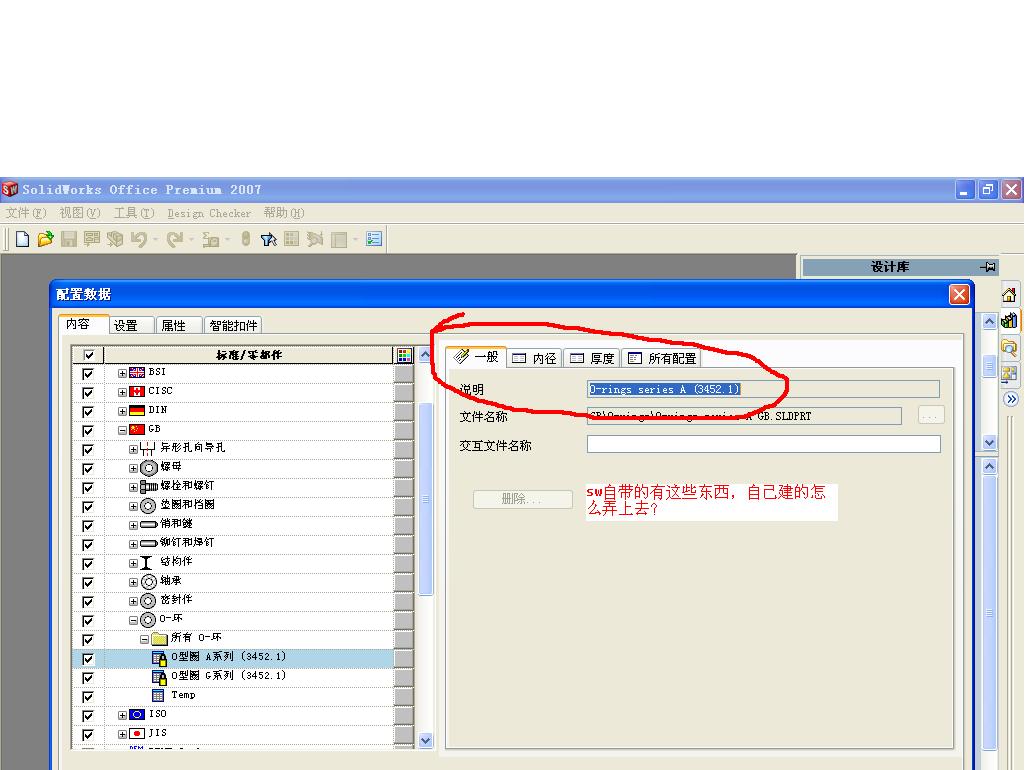This screenshot has width=1028, height=770.
Task: Click the double-chevron expand task pane icon
Action: click(1011, 399)
